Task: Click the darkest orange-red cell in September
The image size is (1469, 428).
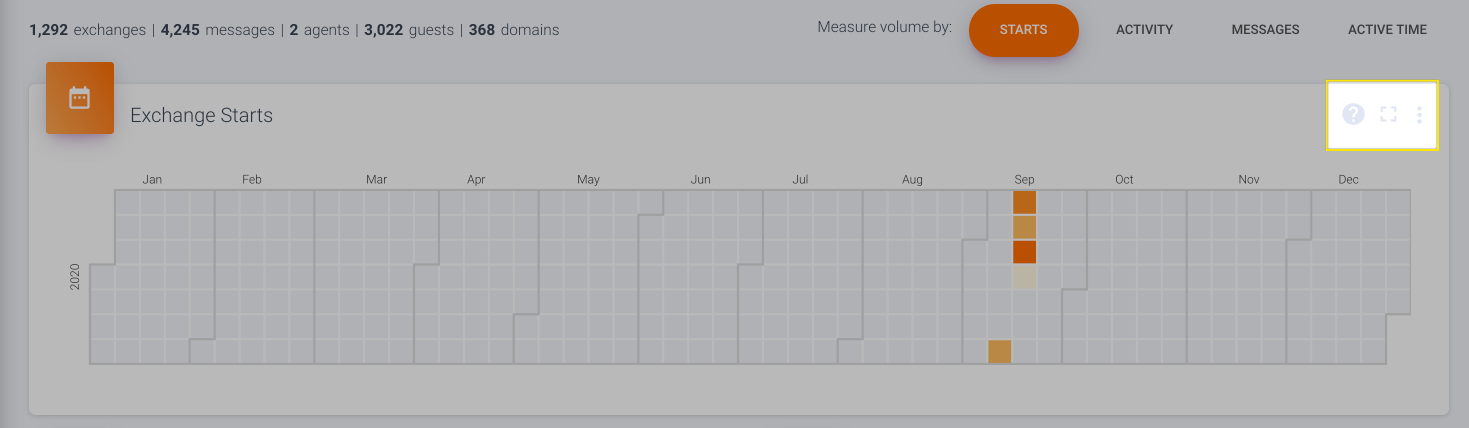Action: pos(1024,252)
